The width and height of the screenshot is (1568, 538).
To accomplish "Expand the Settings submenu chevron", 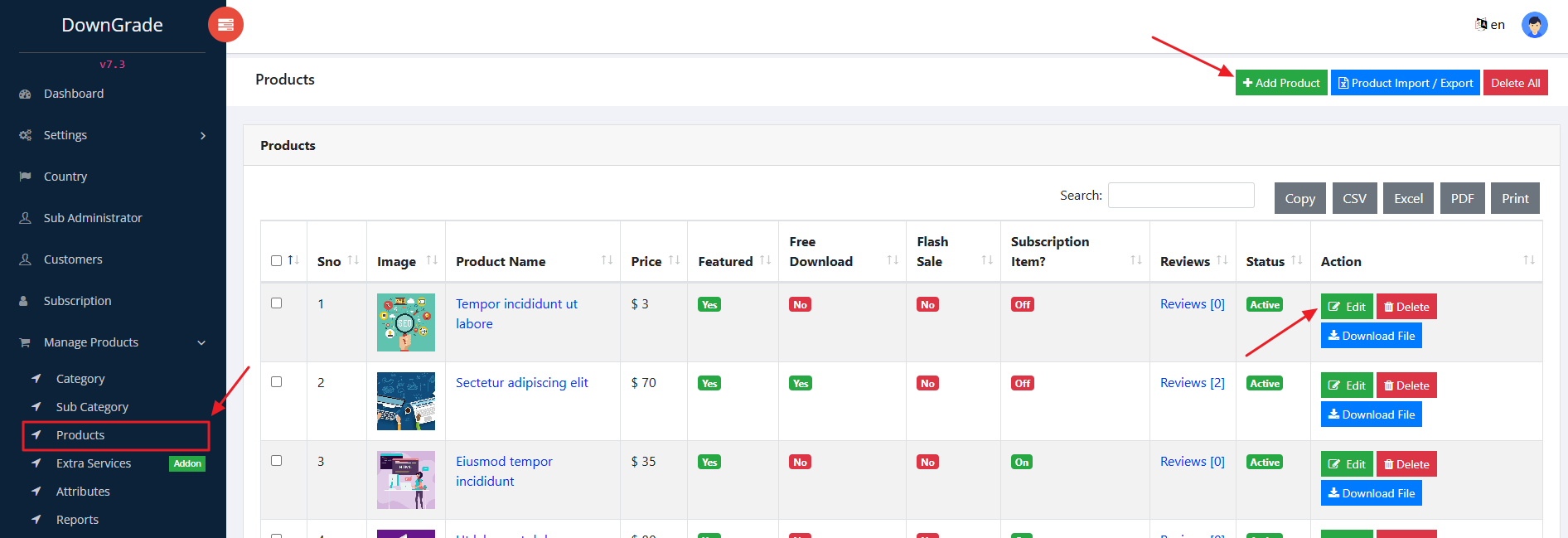I will click(x=203, y=136).
